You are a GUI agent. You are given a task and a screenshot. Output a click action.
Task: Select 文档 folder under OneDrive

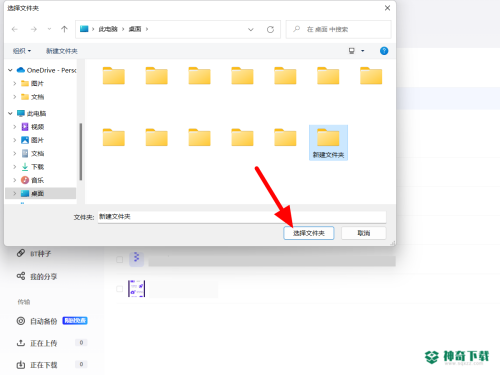coord(32,97)
